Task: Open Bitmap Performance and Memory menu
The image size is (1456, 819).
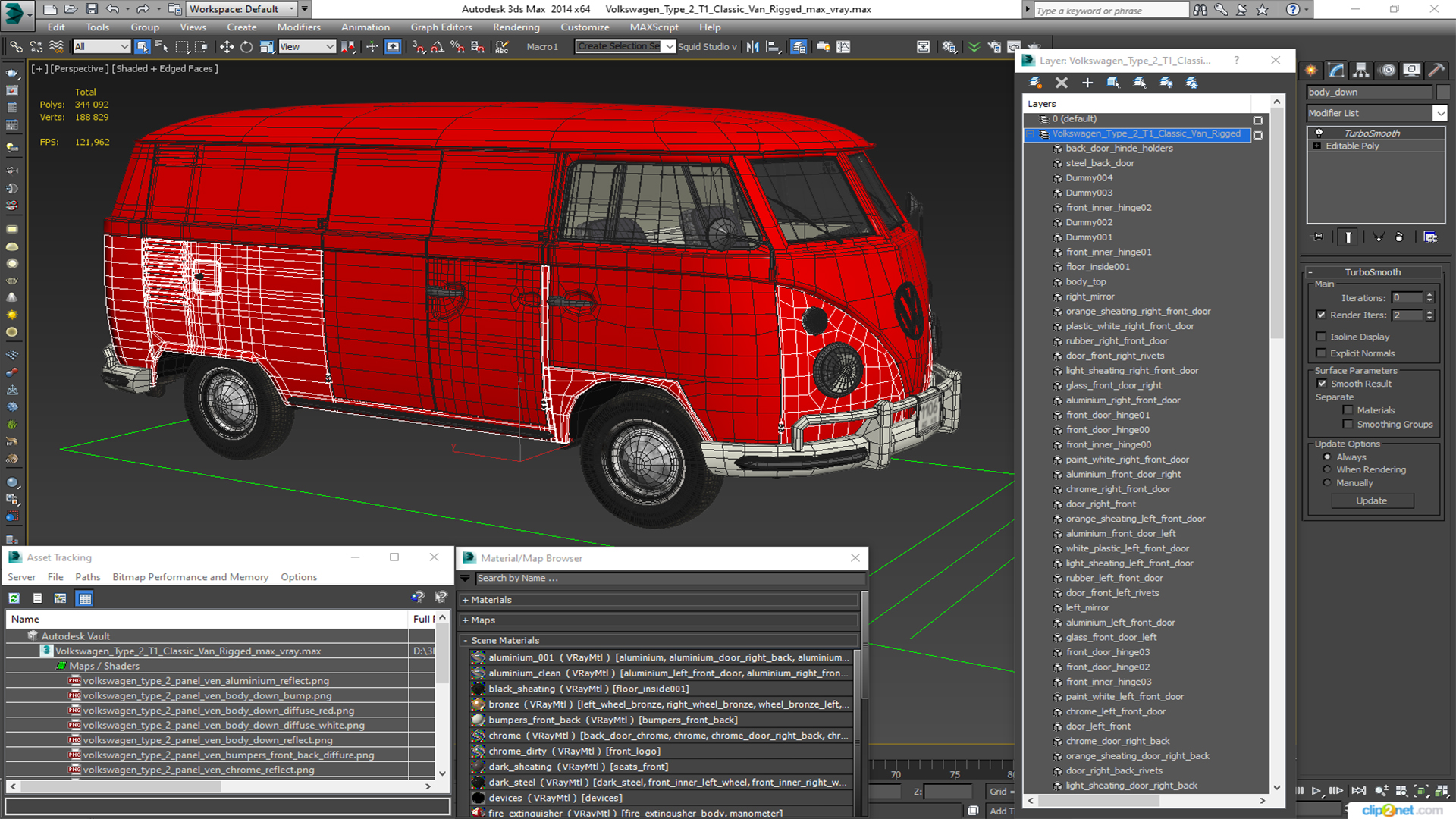Action: click(x=190, y=577)
